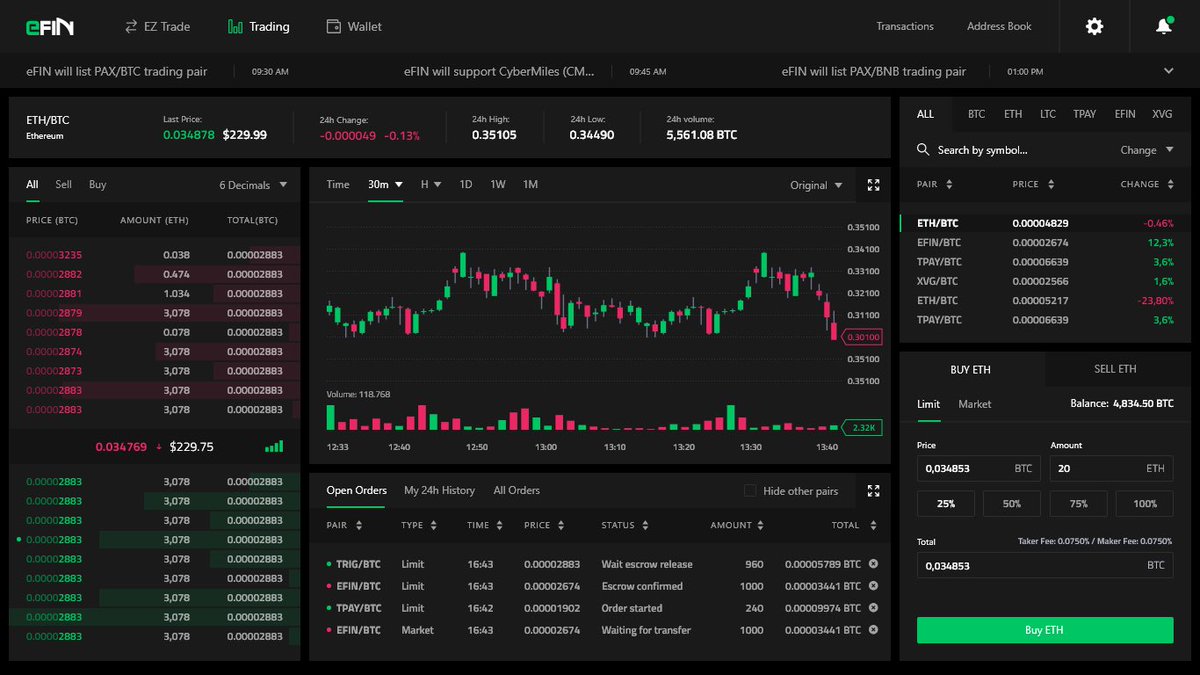Click the order book depth bars icon
The width and height of the screenshot is (1200, 675).
(274, 447)
